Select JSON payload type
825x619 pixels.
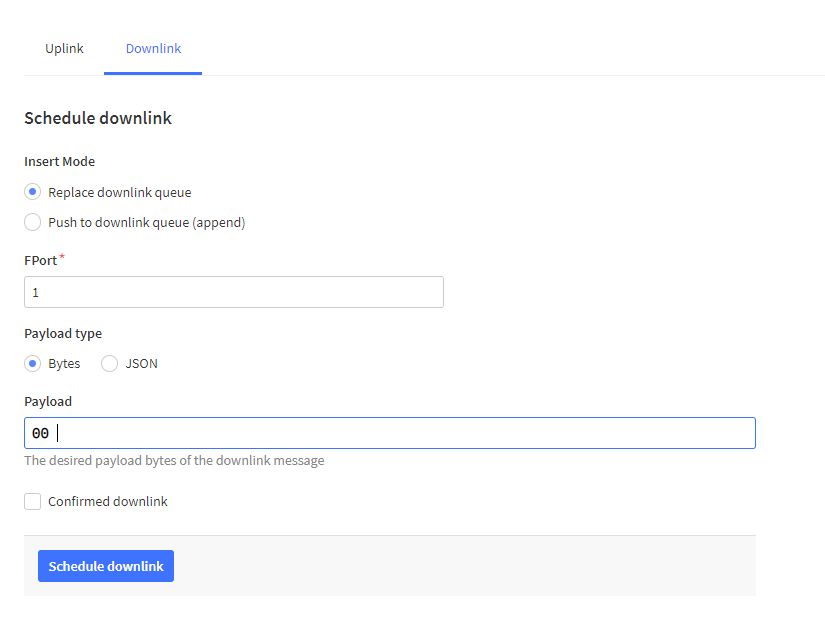point(109,364)
